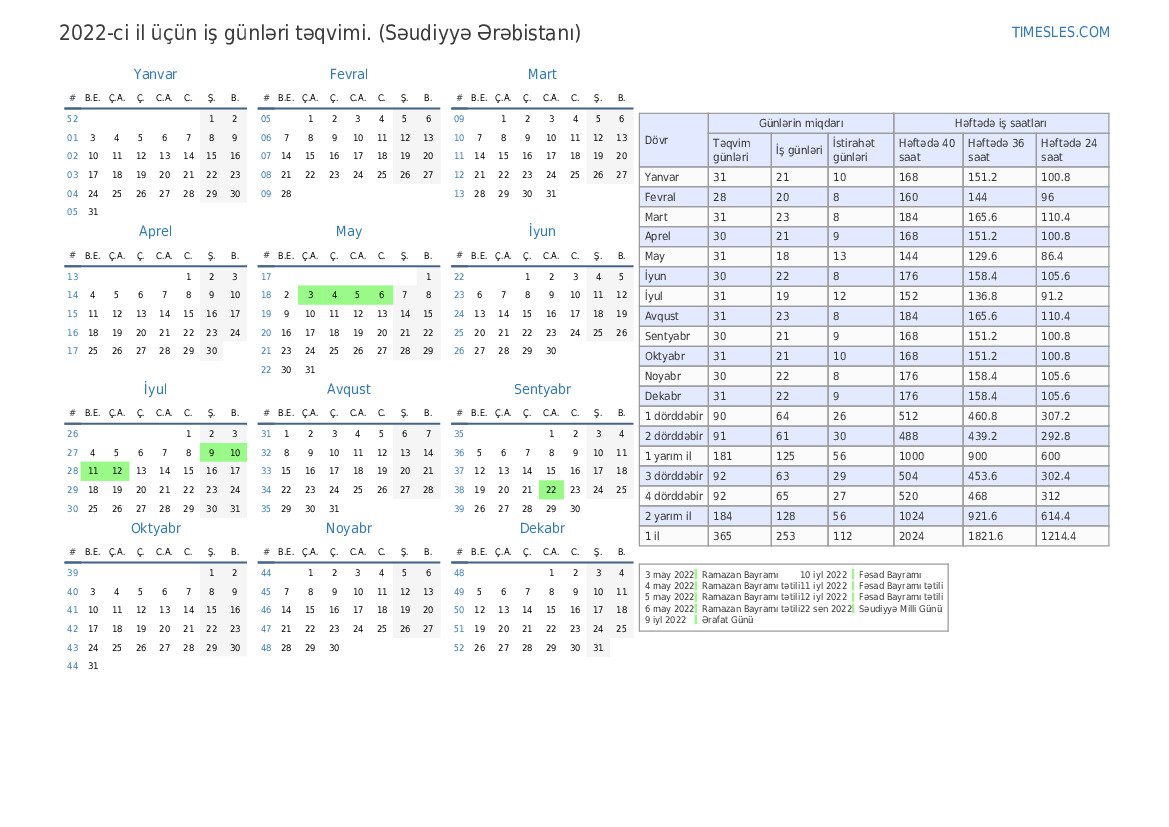1169x827 pixels.
Task: Click week number 22 in İyun
Action: [x=459, y=277]
